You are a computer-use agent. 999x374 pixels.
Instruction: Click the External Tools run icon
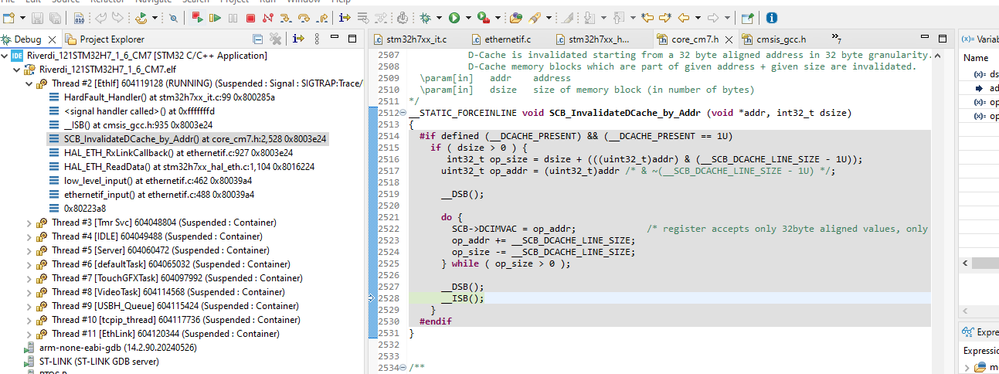484,18
